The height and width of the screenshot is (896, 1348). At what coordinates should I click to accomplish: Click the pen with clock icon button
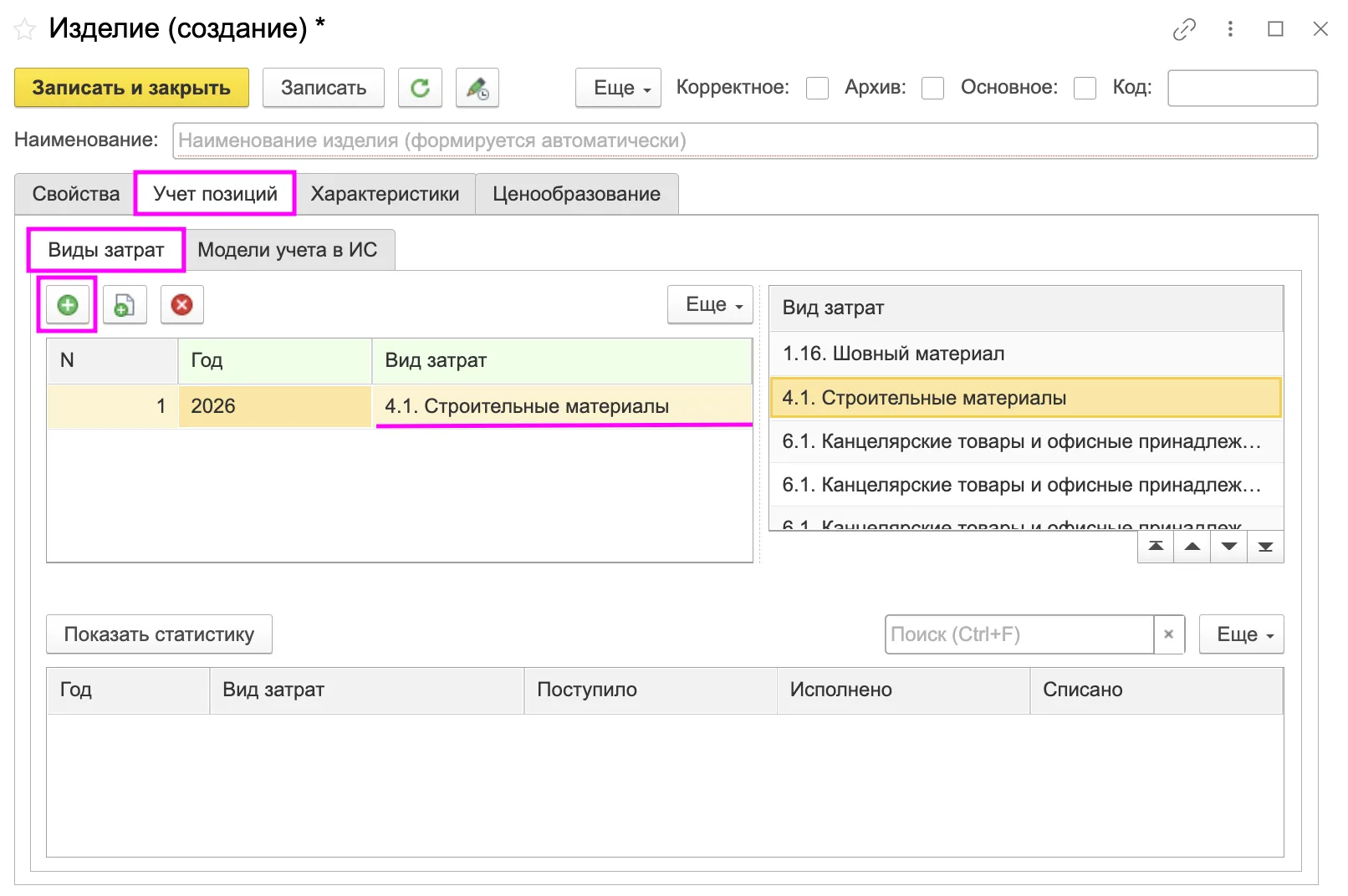477,88
